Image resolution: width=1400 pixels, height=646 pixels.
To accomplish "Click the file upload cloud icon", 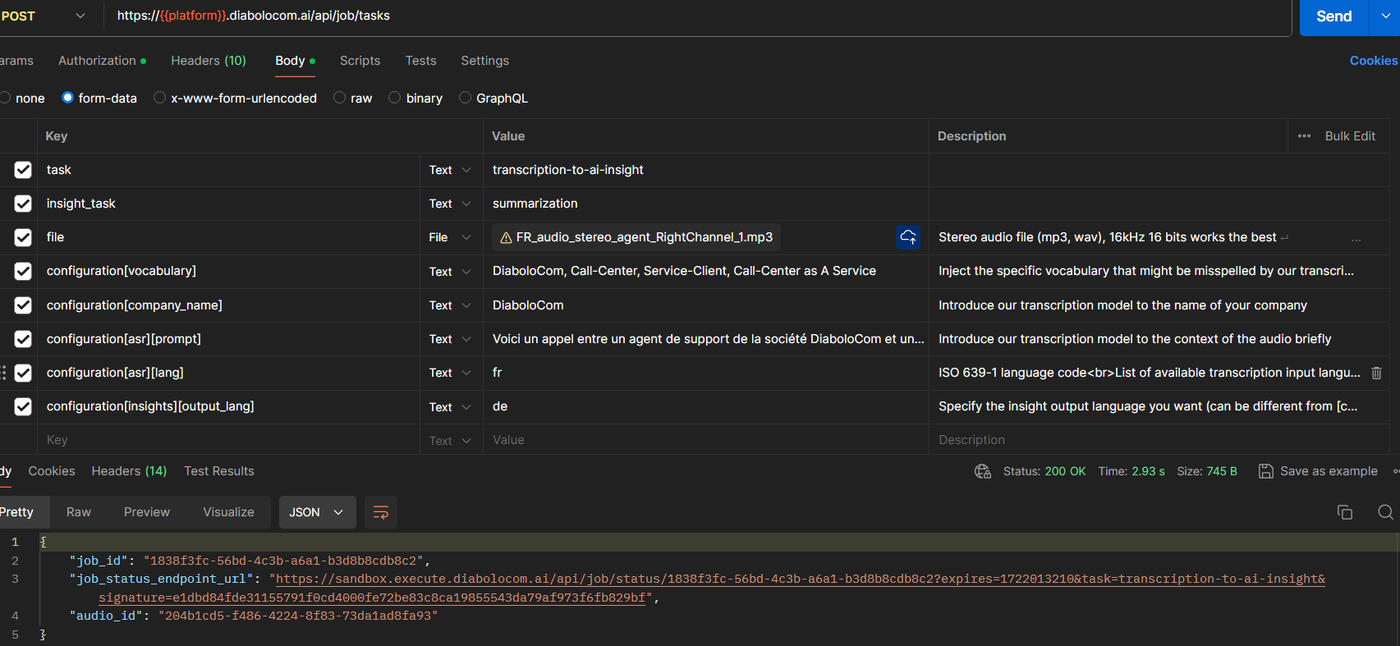I will (x=908, y=237).
